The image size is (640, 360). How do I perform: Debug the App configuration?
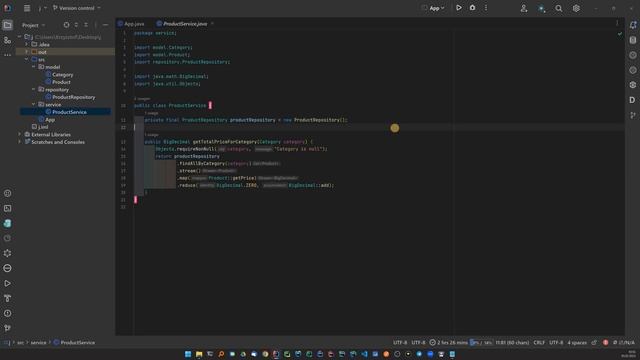472,8
